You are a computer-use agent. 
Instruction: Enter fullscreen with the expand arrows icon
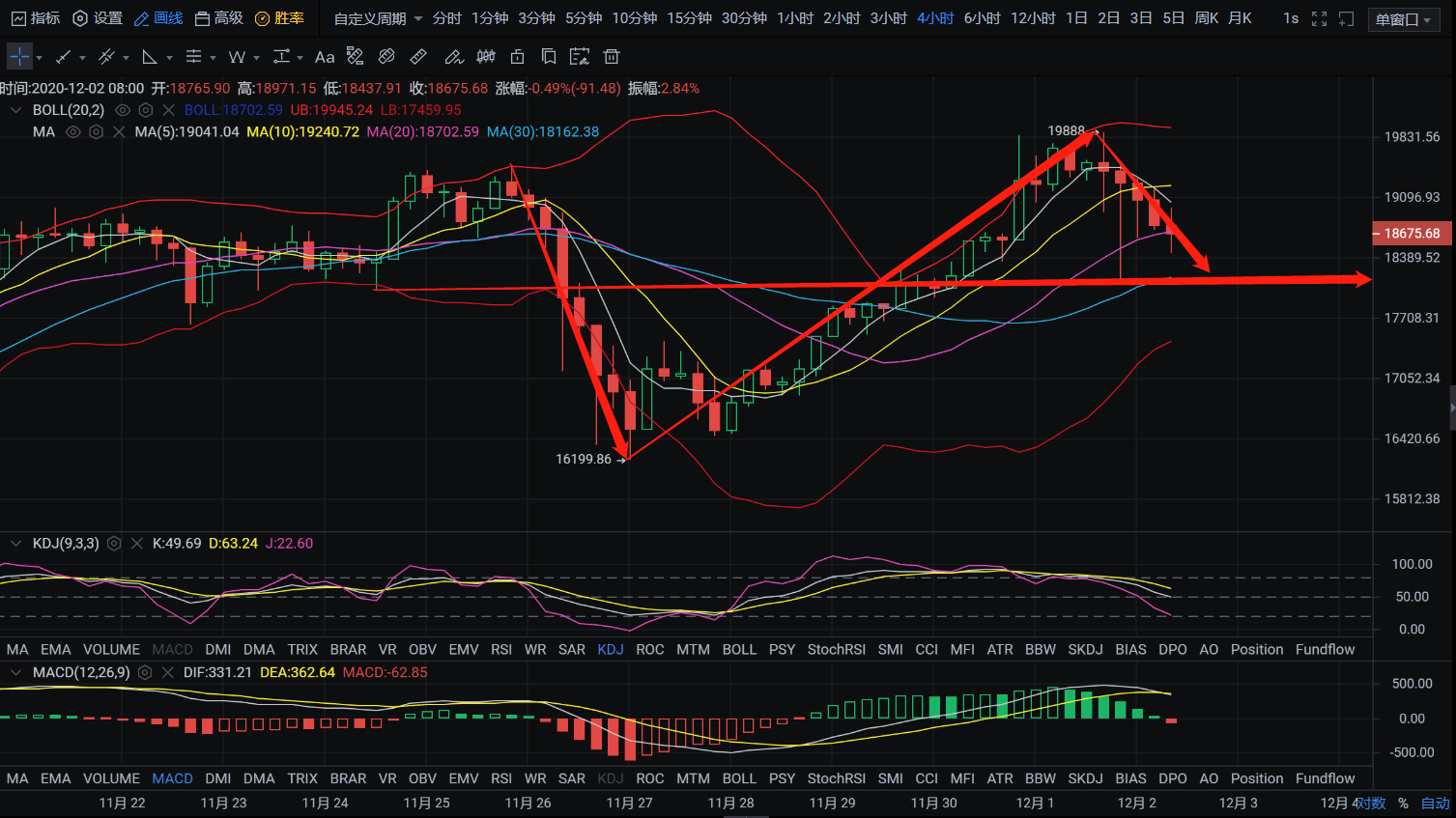1319,18
